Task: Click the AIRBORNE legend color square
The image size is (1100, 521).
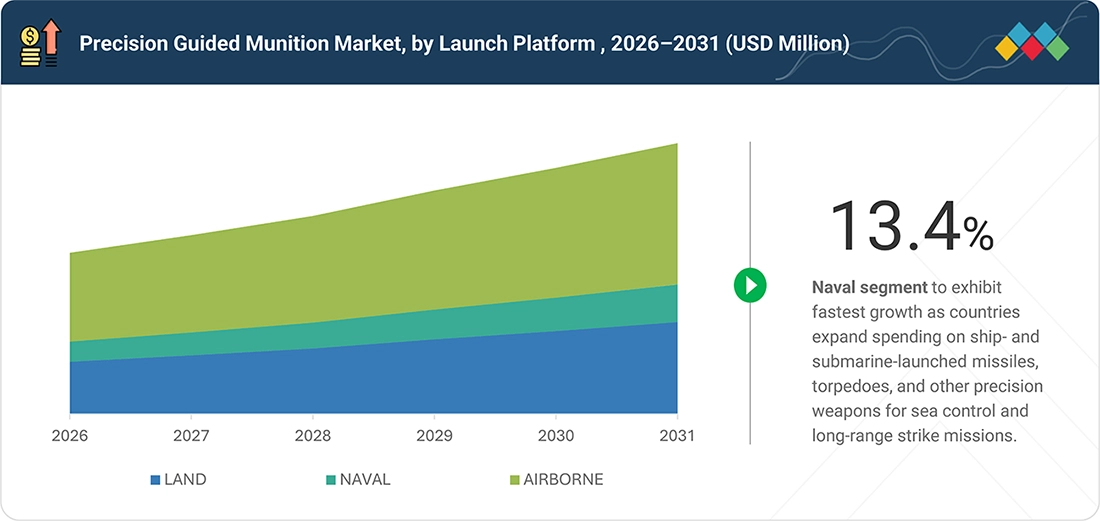Action: 515,480
